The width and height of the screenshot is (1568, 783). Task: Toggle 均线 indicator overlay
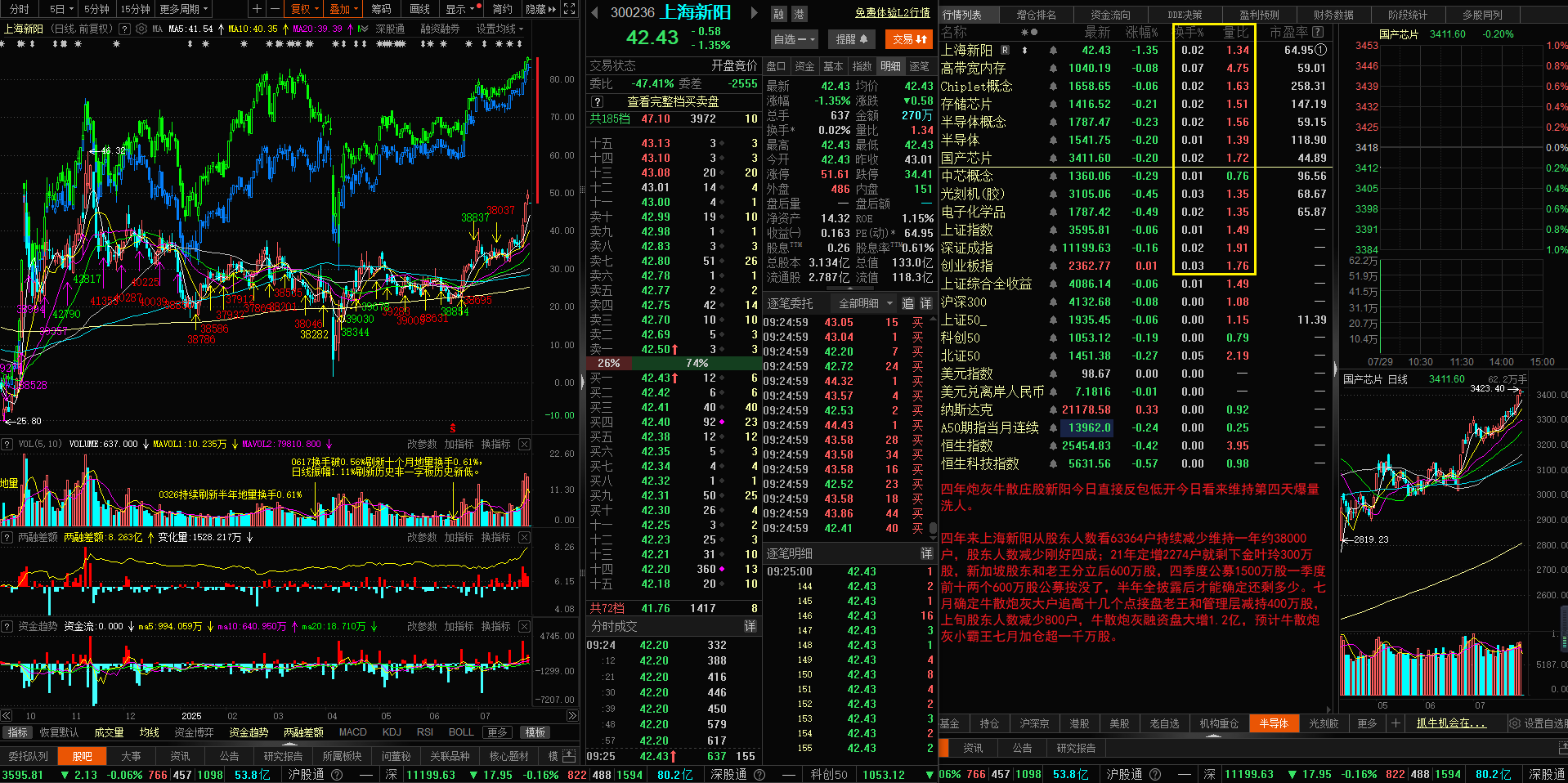point(149,732)
